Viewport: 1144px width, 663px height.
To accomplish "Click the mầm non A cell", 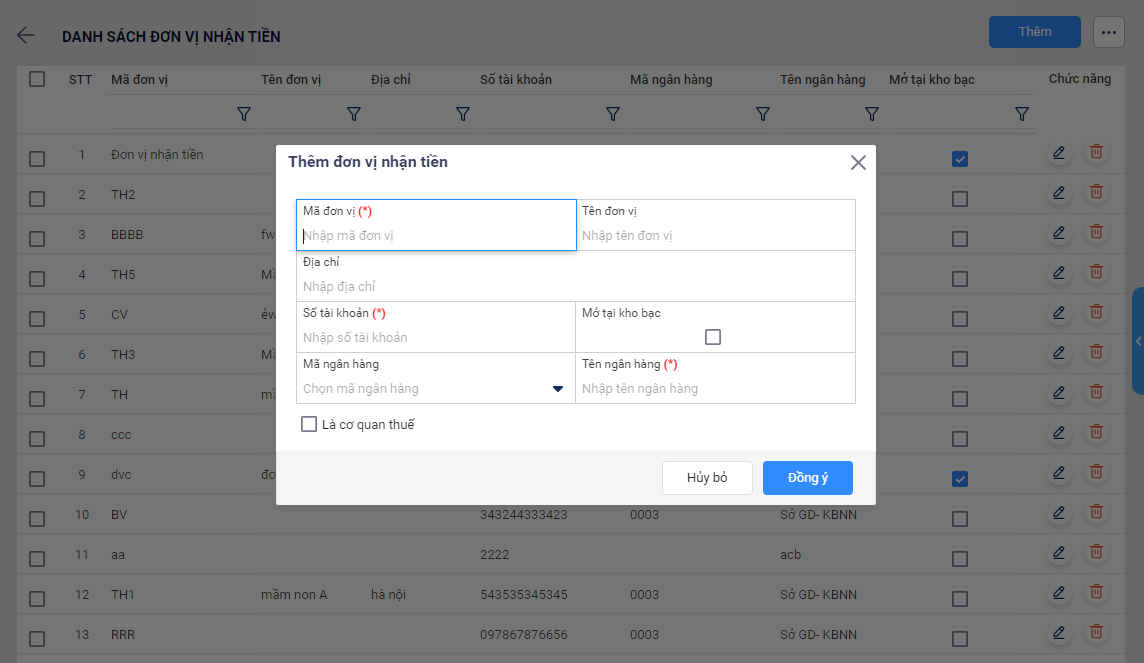I will tap(294, 594).
